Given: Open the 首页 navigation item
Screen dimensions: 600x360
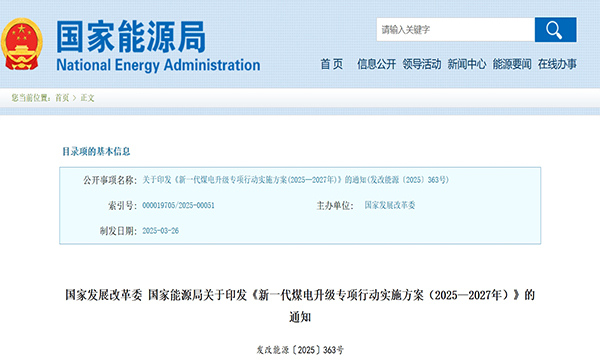Looking at the screenshot, I should click(x=331, y=64).
